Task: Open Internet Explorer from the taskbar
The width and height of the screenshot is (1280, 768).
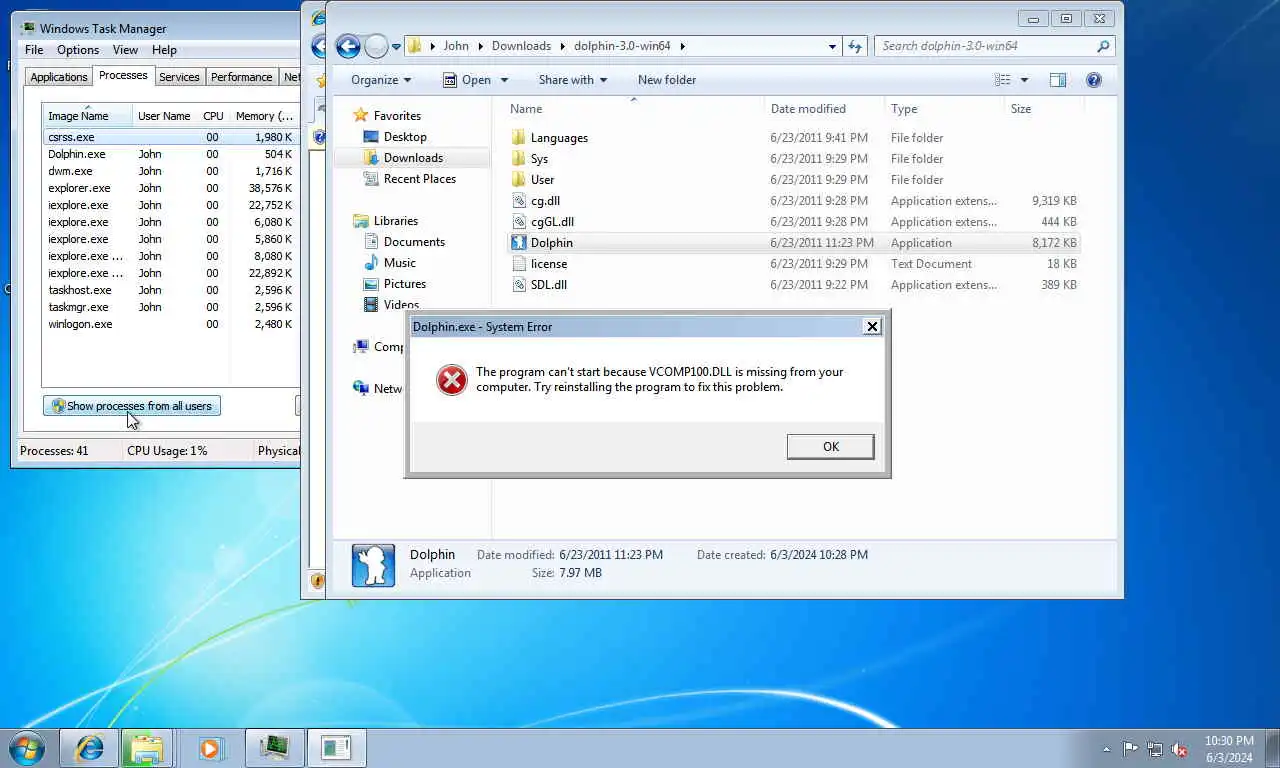Action: pos(90,748)
